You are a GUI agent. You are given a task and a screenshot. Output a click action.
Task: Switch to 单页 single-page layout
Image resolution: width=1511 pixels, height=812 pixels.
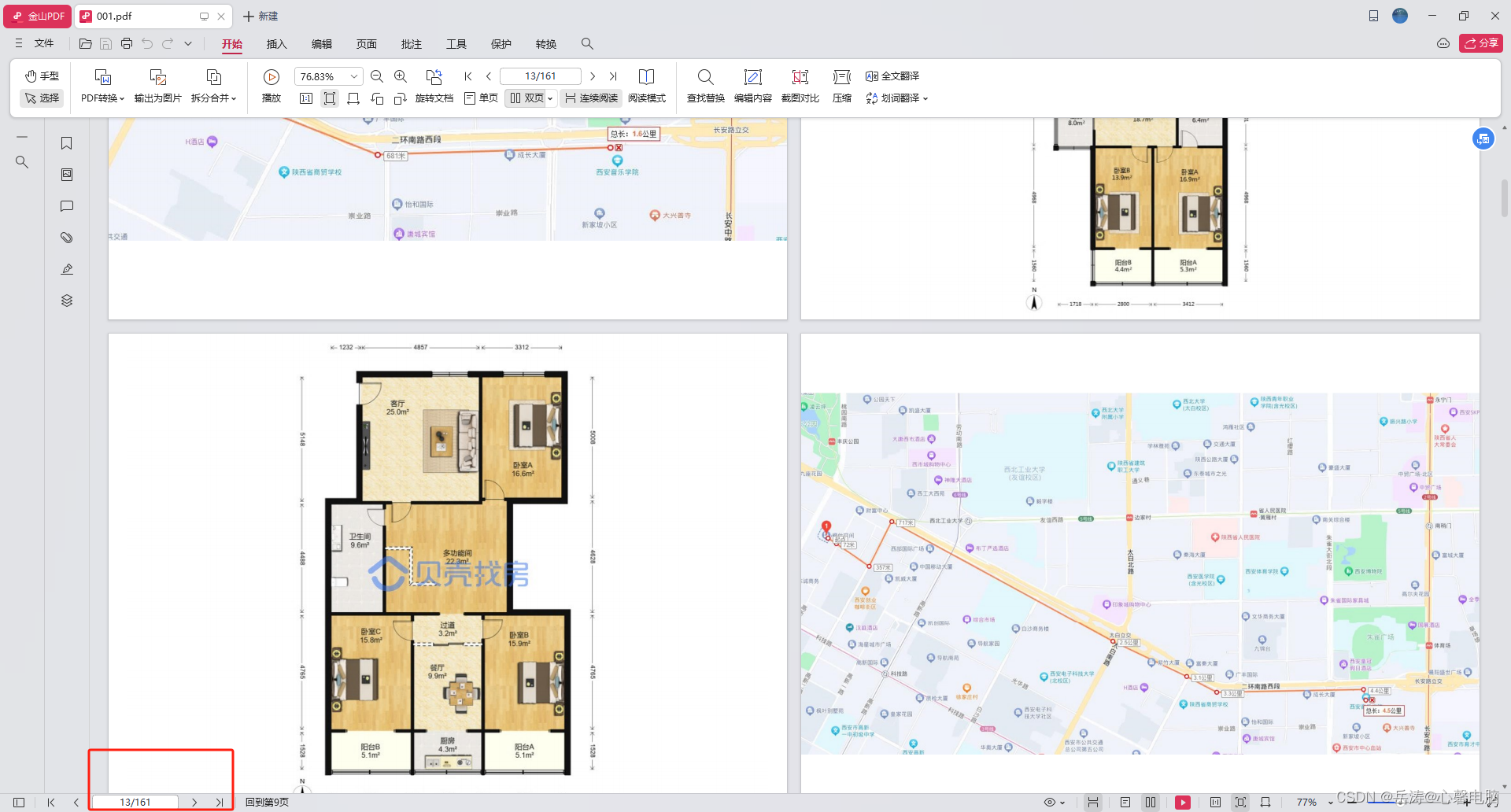[x=481, y=98]
